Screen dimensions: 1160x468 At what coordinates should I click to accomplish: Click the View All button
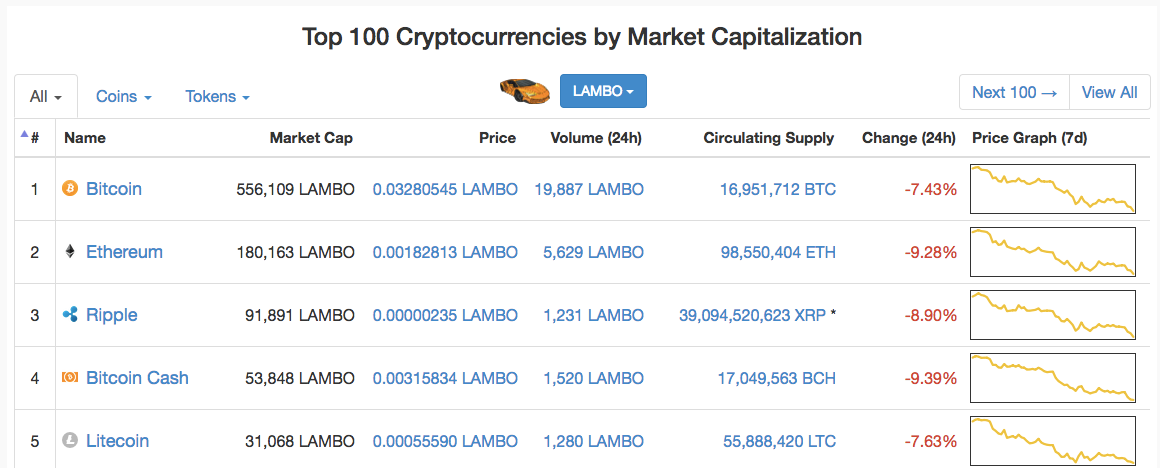(x=1109, y=92)
